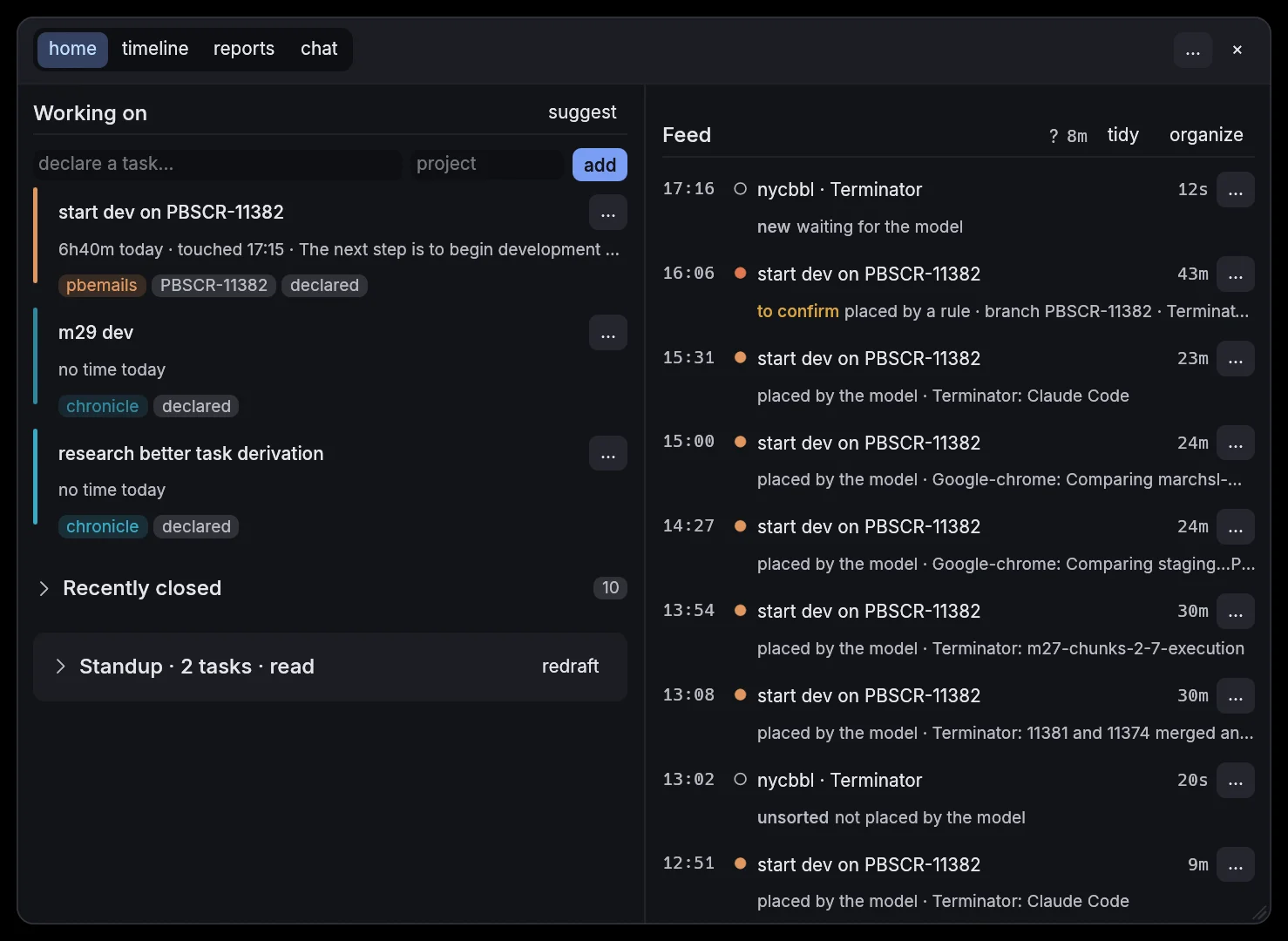
Task: Click organize in the Feed header
Action: coord(1206,135)
